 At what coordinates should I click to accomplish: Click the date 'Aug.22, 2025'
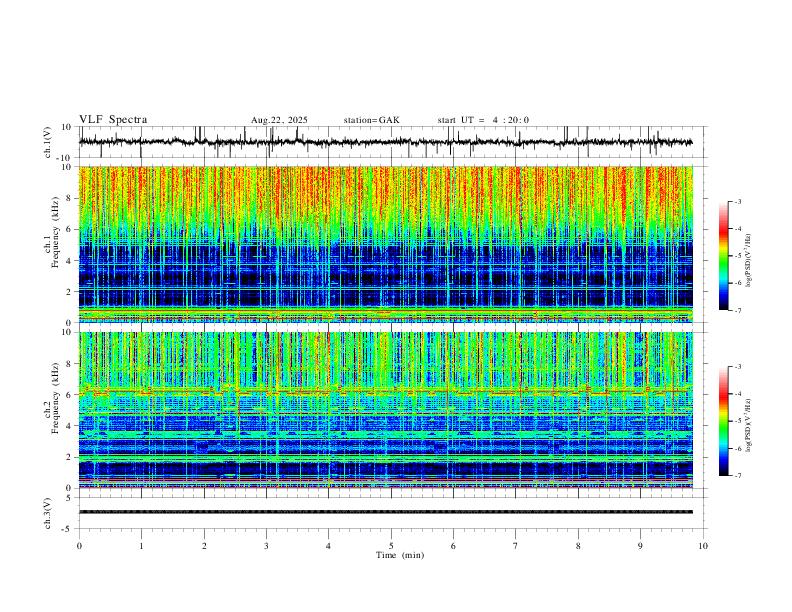coord(279,120)
